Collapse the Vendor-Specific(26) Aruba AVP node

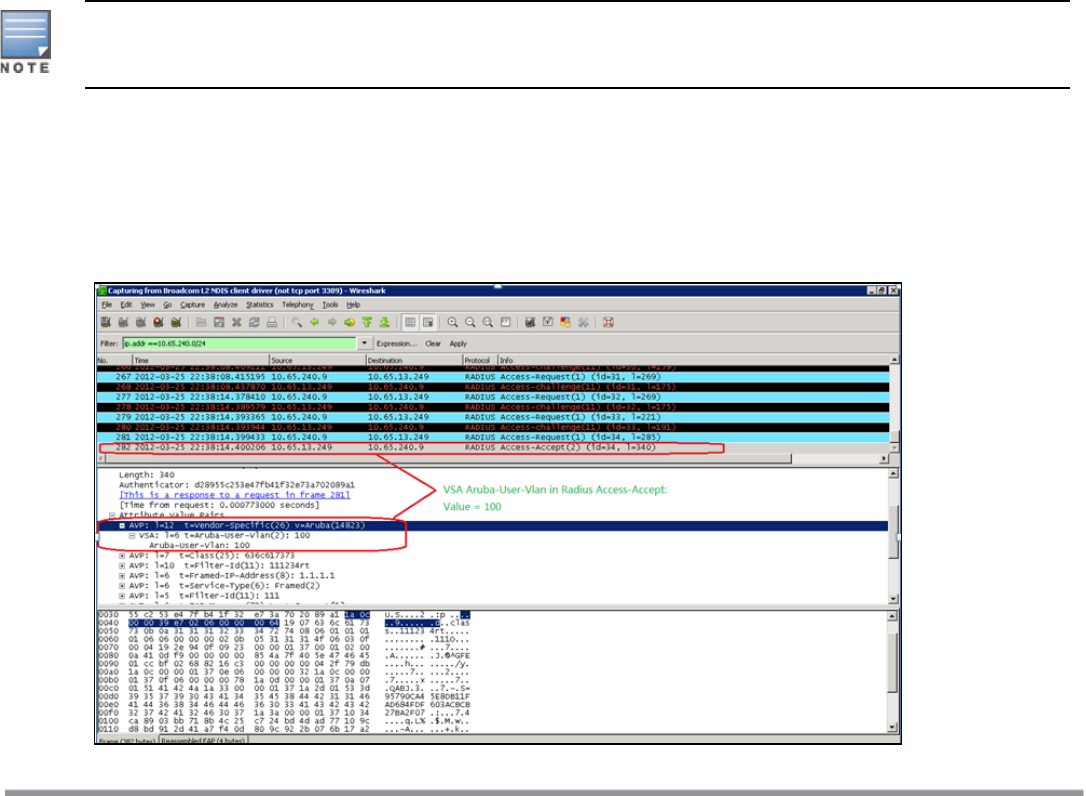coord(122,526)
